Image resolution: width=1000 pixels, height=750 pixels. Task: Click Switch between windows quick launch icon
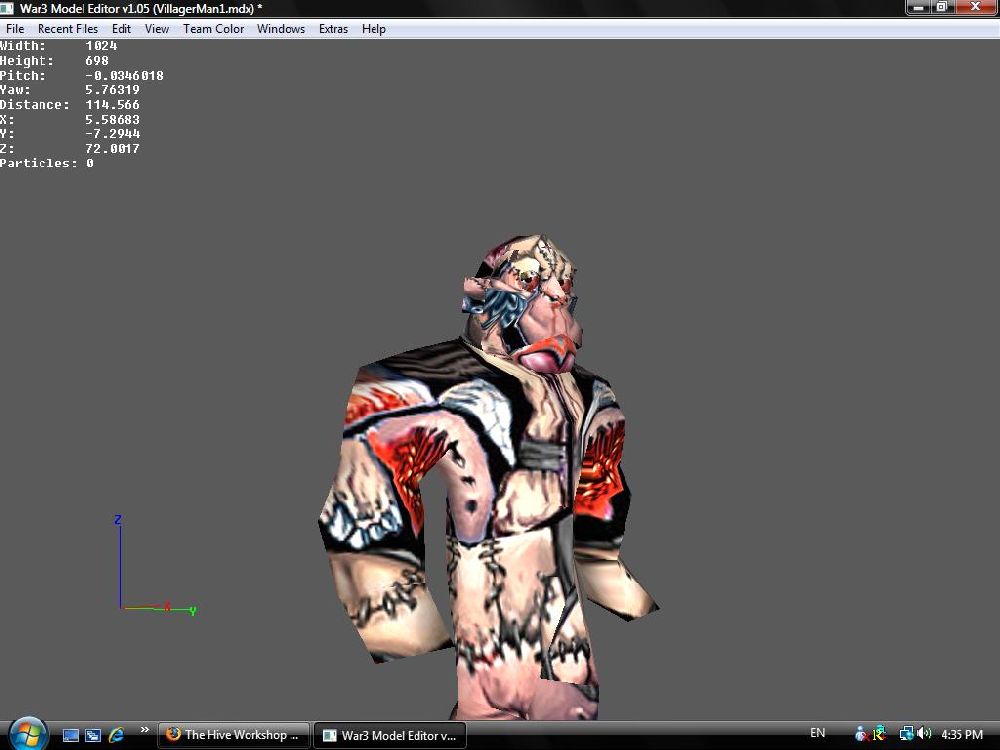tap(93, 735)
